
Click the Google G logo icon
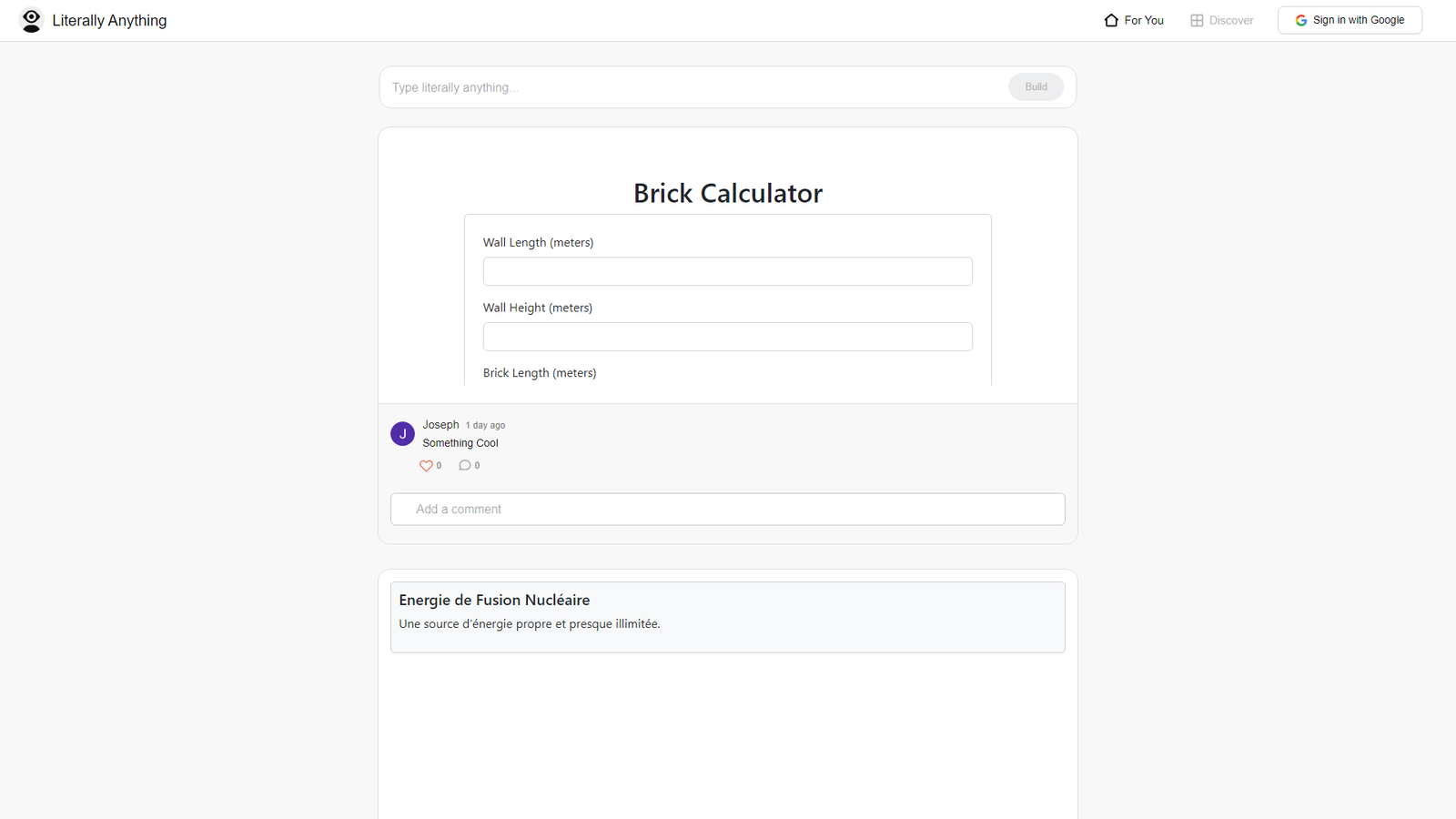coord(1301,20)
